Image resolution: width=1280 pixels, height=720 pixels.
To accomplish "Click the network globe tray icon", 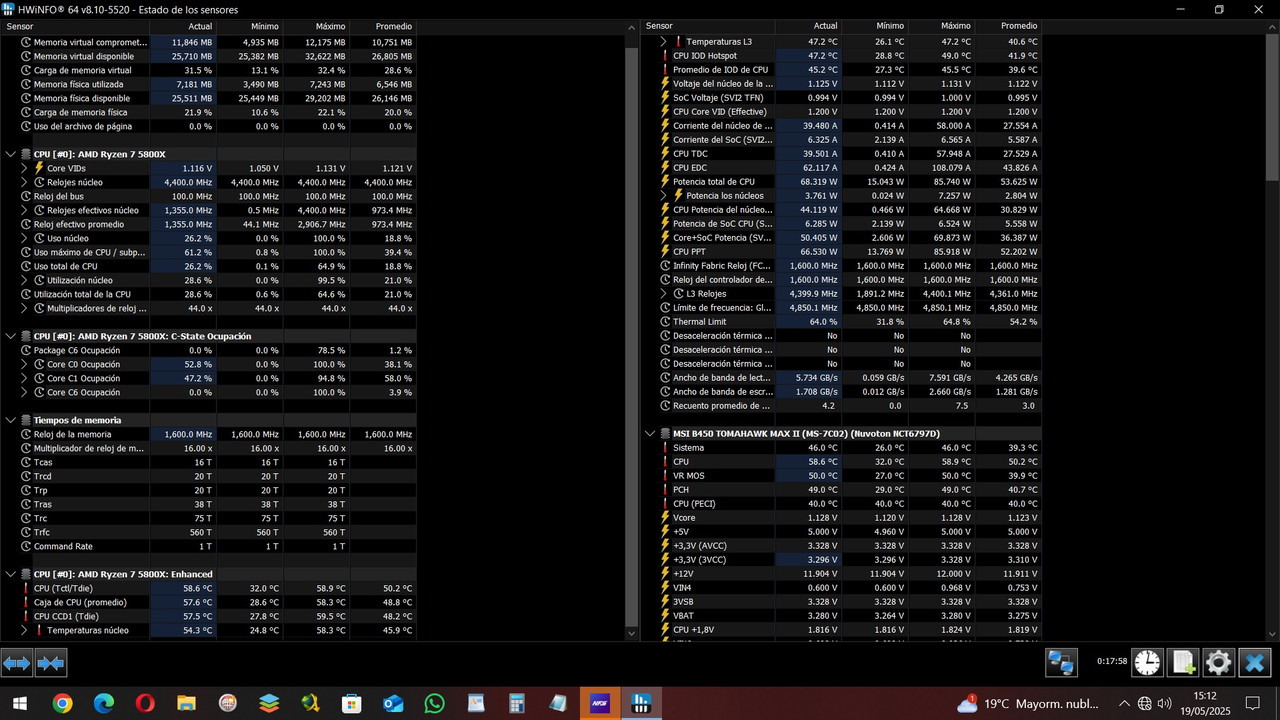I will click(1145, 704).
